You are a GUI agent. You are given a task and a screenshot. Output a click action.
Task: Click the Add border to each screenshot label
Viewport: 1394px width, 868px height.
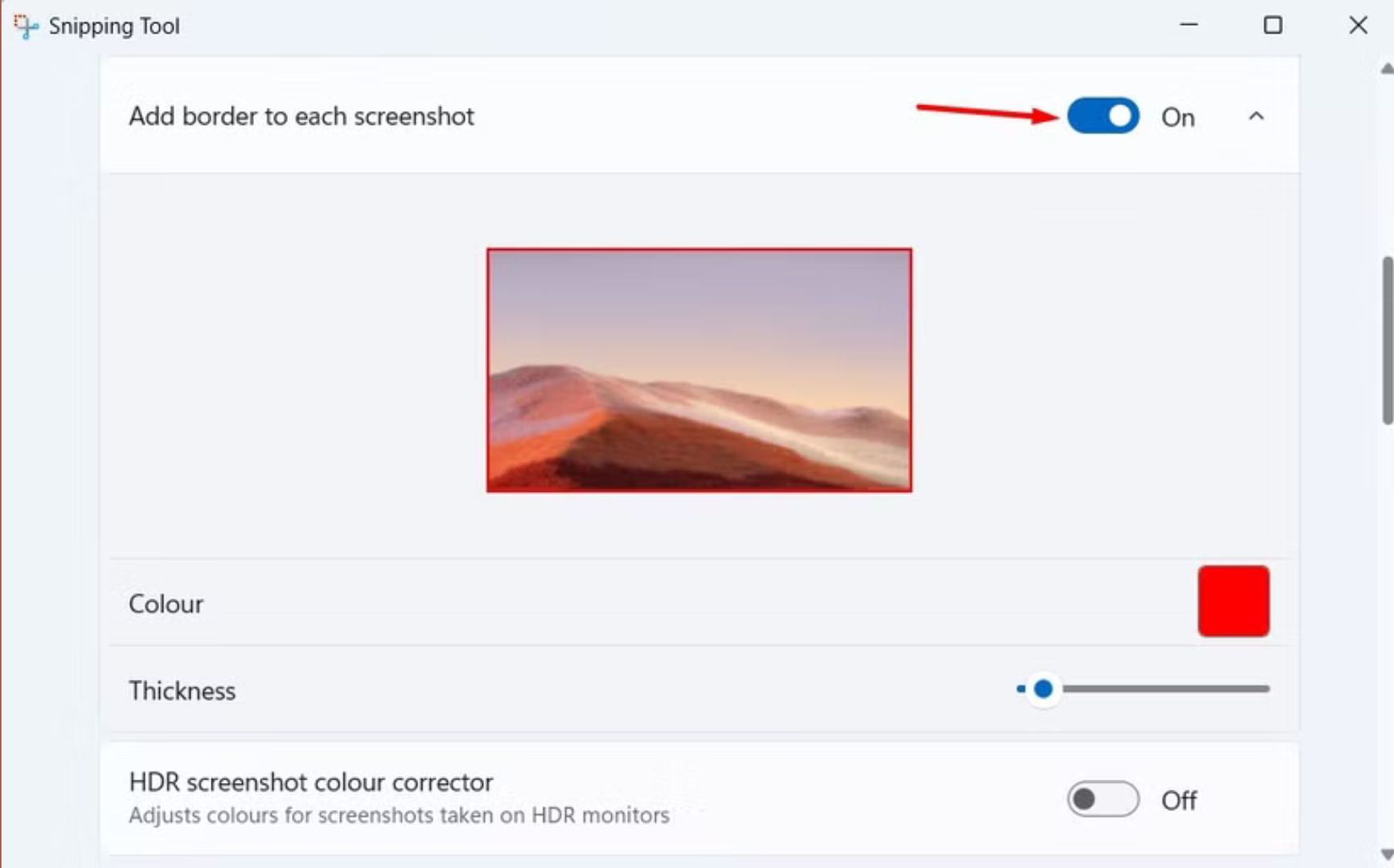click(x=301, y=117)
